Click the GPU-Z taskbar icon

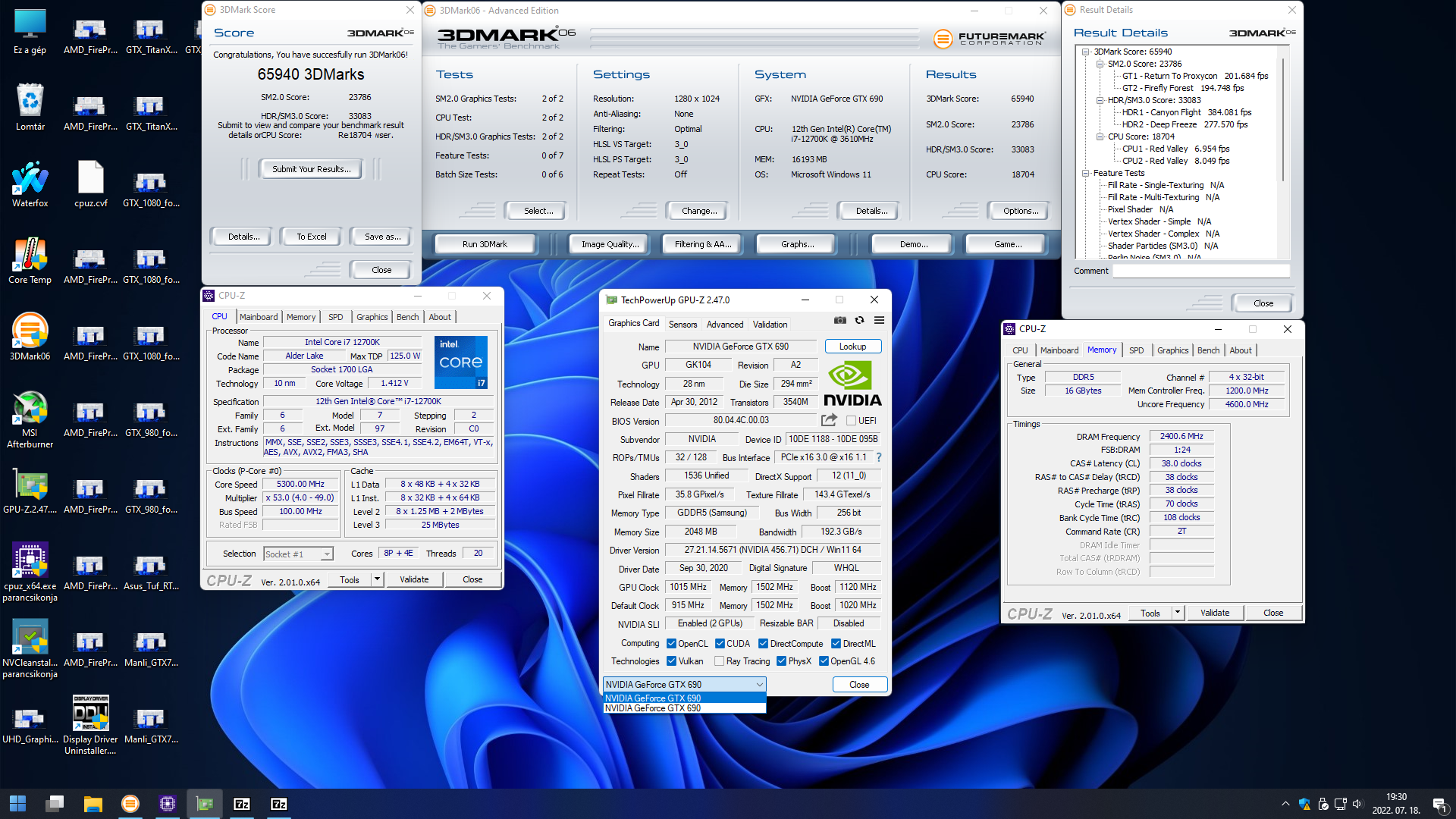[205, 804]
